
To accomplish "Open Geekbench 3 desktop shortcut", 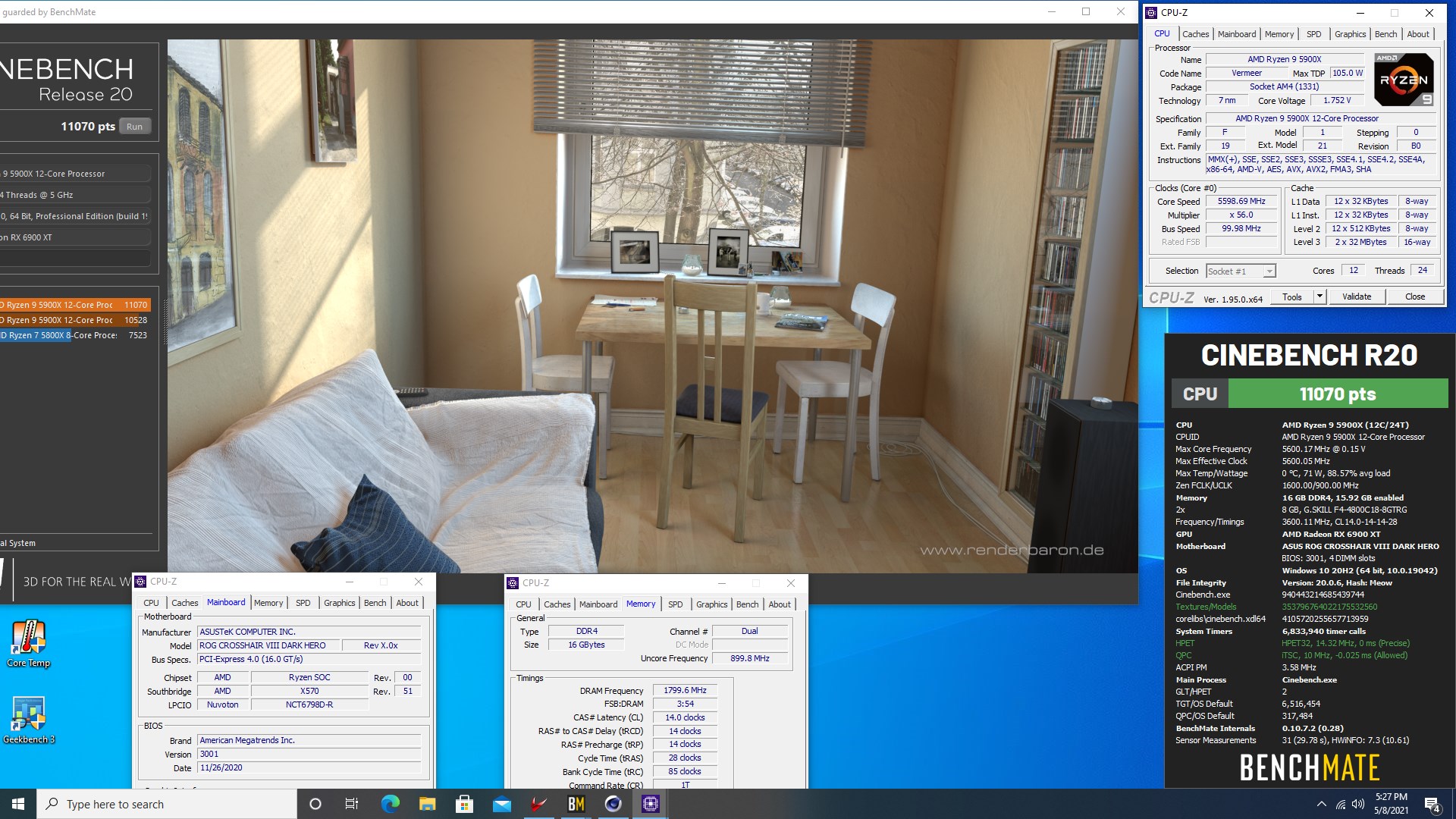I will [29, 720].
